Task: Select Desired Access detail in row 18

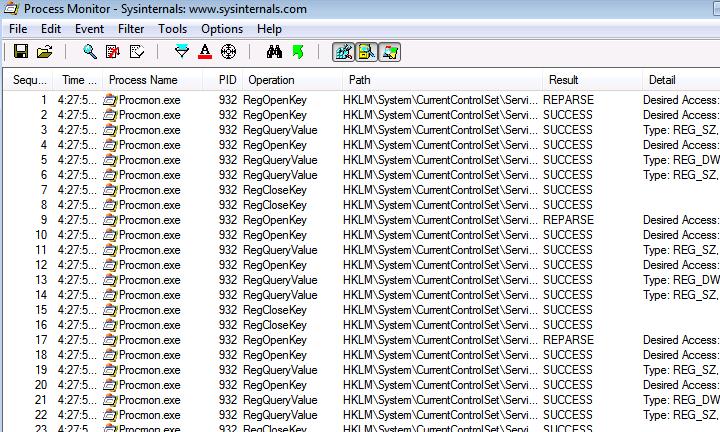Action: 681,355
